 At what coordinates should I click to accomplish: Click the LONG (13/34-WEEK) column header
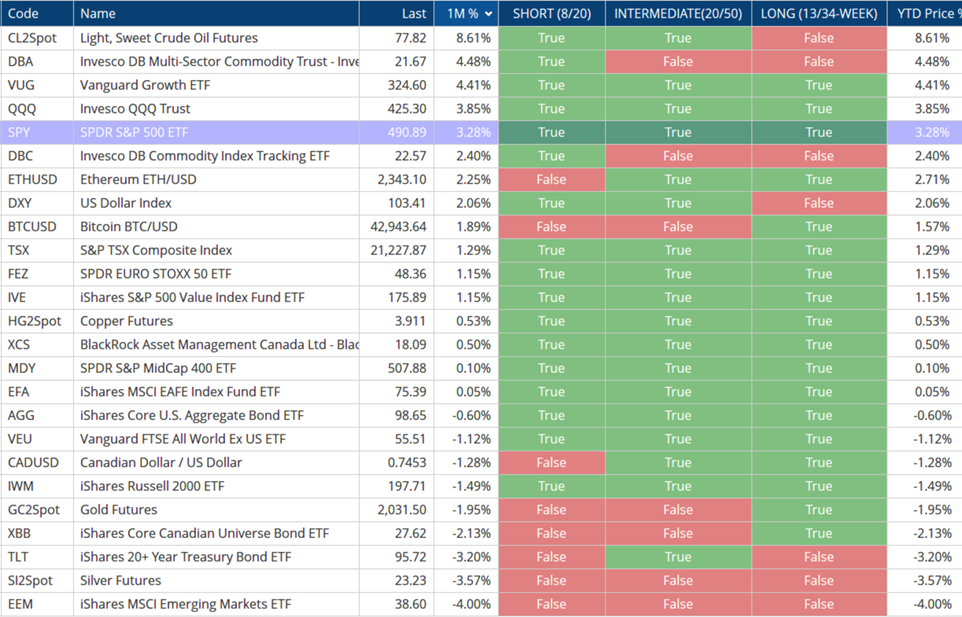point(818,14)
